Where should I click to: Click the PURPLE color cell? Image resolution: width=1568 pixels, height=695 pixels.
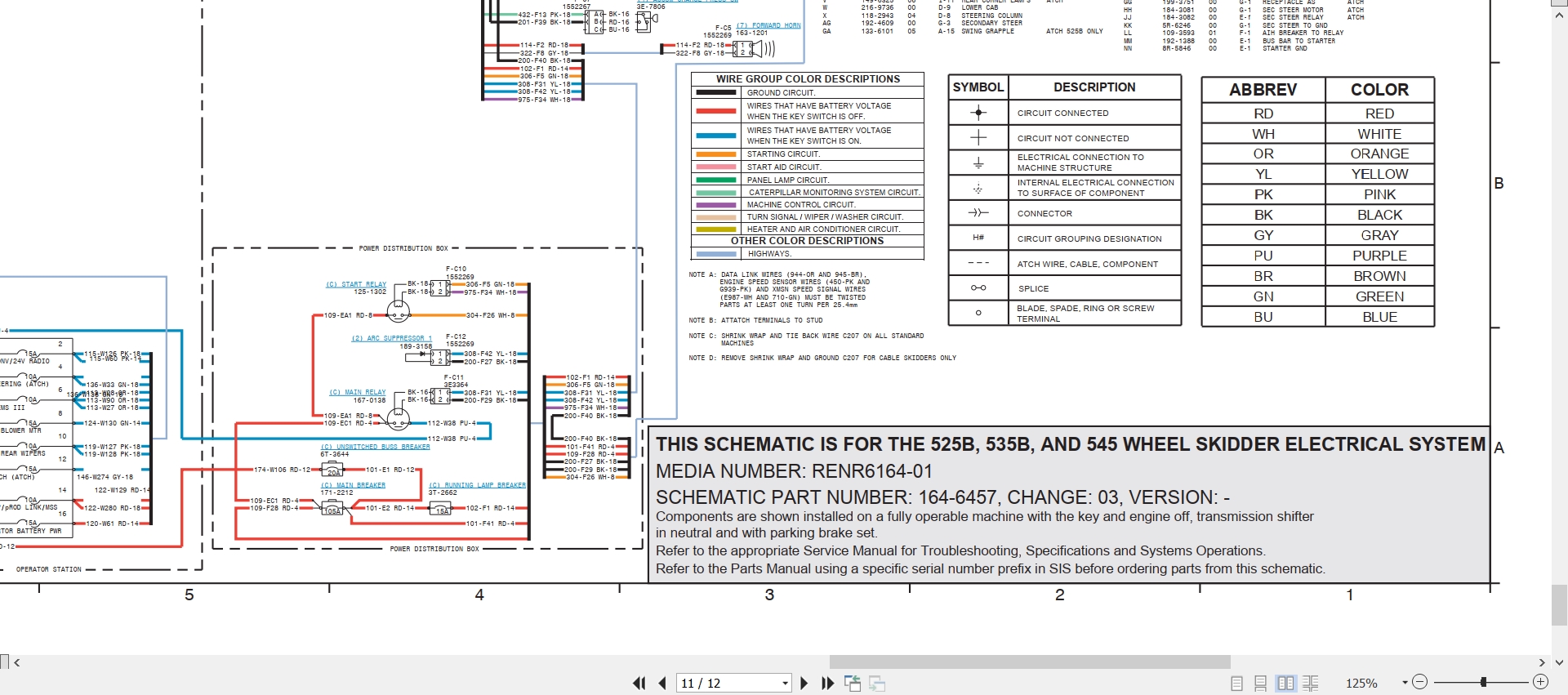pyautogui.click(x=1379, y=256)
